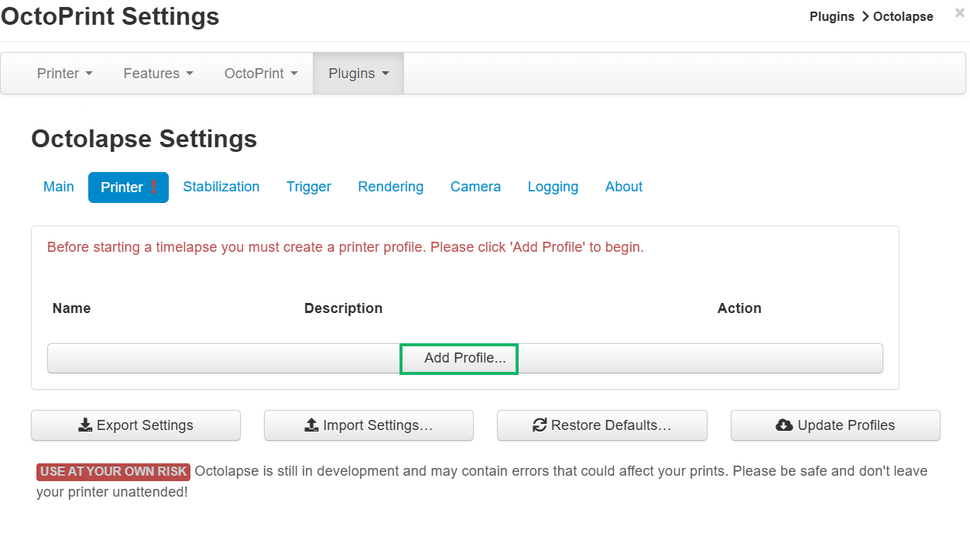The width and height of the screenshot is (970, 547).
Task: Click the Update Profiles cloud icon
Action: (x=785, y=425)
